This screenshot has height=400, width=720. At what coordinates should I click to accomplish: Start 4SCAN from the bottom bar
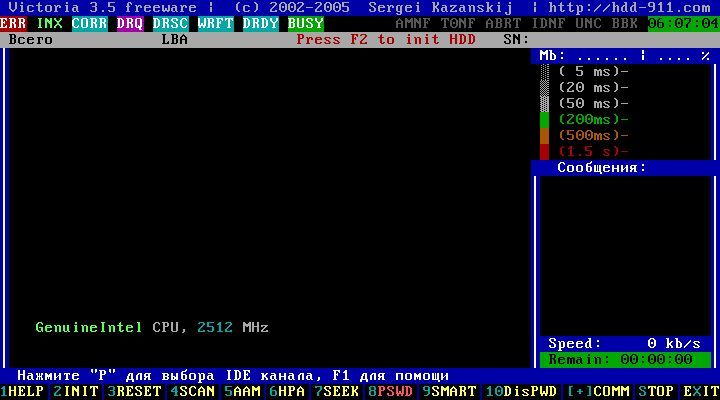(193, 392)
